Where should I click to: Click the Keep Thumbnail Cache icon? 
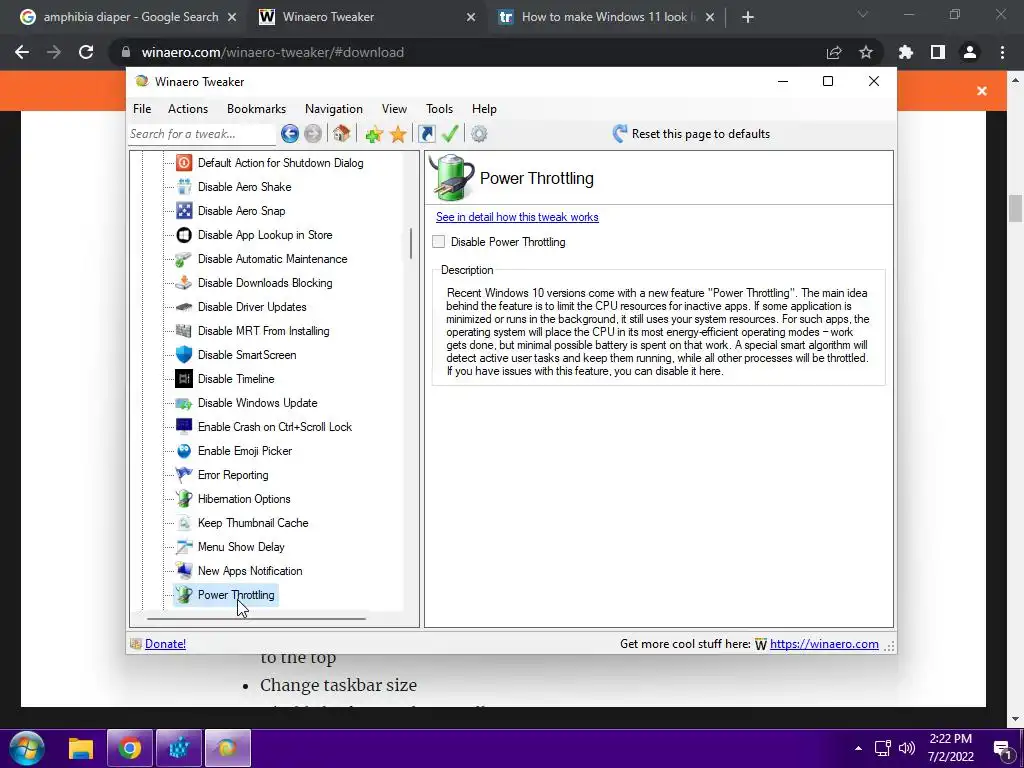[184, 523]
